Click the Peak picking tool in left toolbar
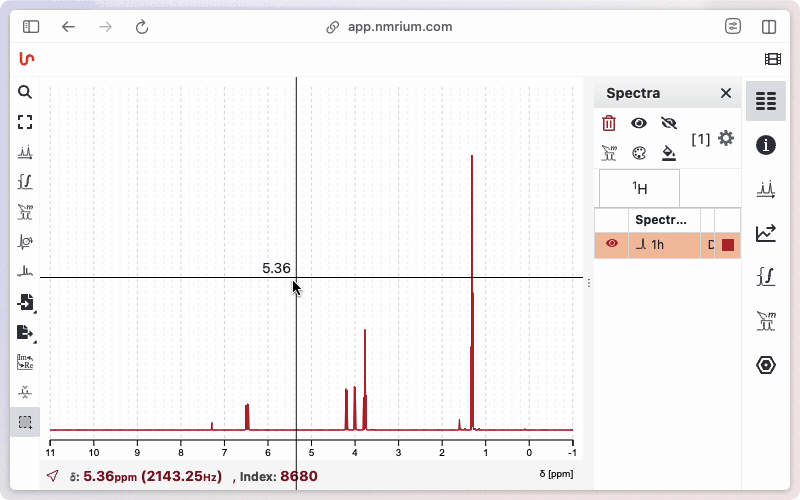The width and height of the screenshot is (800, 500). pyautogui.click(x=25, y=152)
